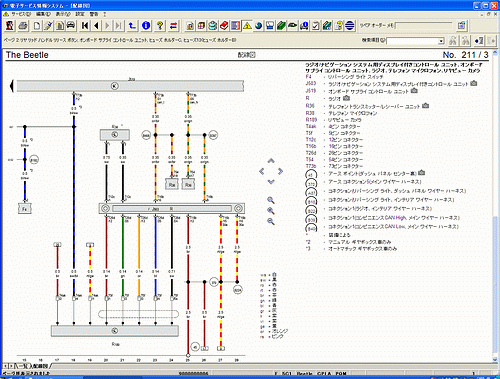Click the red figure icon at toolbar start
Viewport: 500px width, 379px height.
[x=10, y=26]
